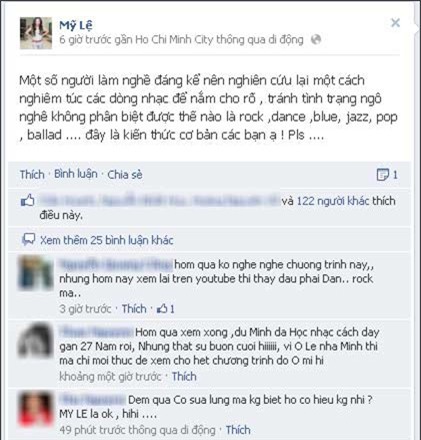Click the comment bubble icon beside Xem thêm
This screenshot has height=440, width=421.
pos(28,240)
